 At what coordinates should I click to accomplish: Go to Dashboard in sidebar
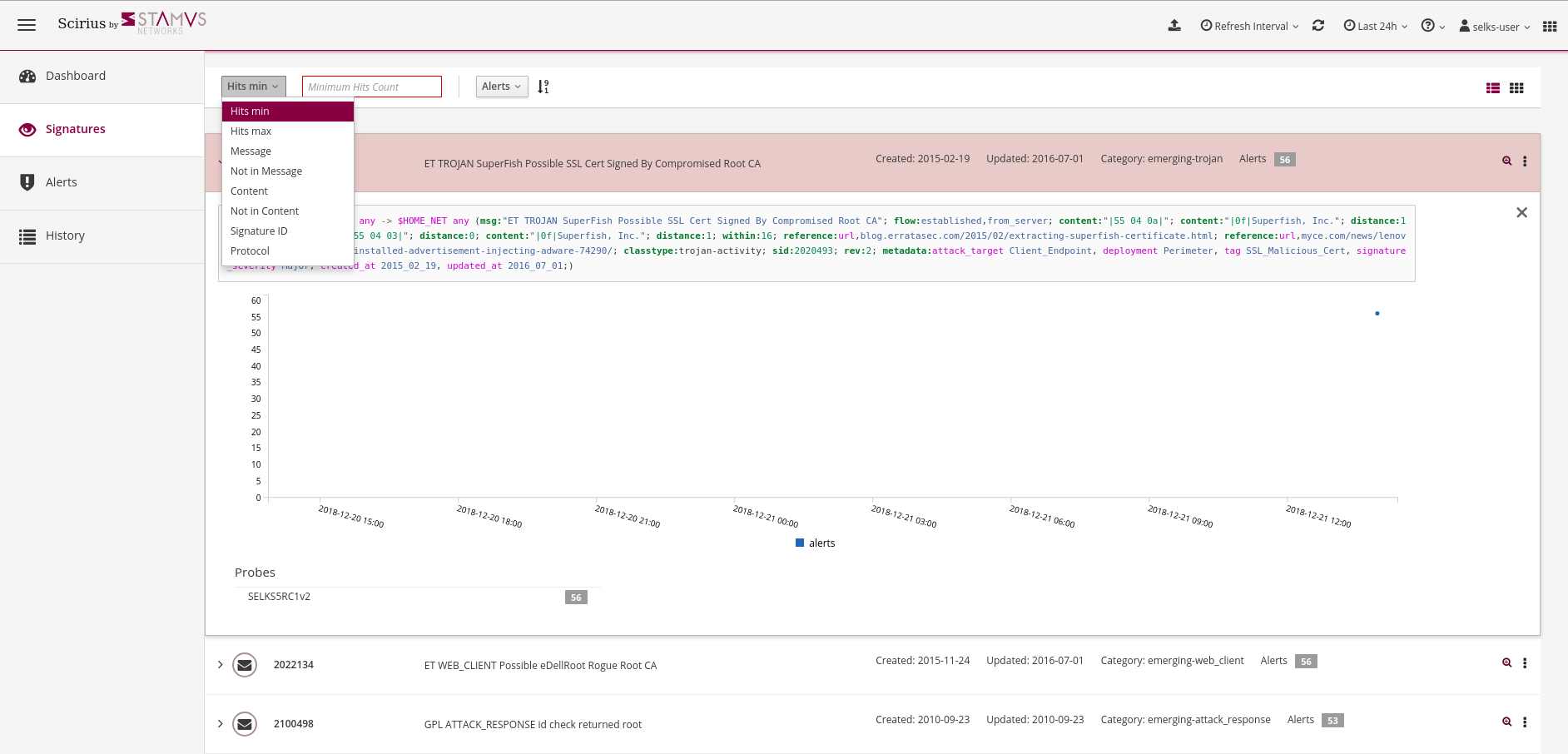click(102, 76)
